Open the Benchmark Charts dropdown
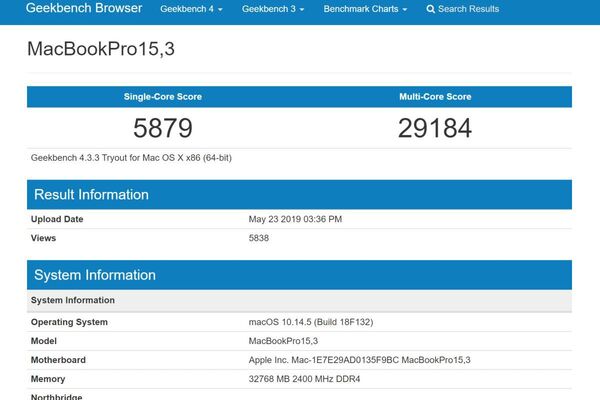 pos(365,9)
